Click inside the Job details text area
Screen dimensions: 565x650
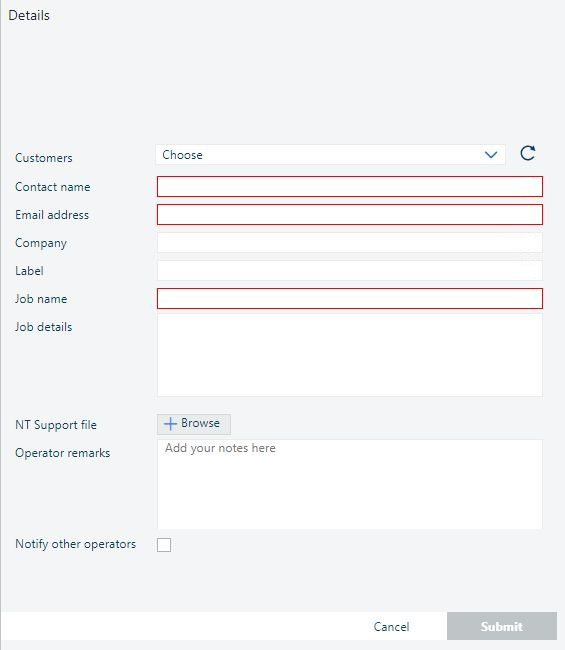tap(349, 355)
